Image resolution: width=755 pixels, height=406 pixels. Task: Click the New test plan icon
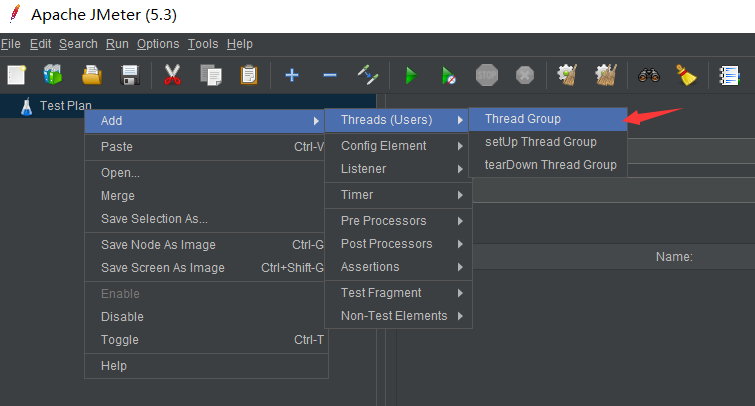pyautogui.click(x=16, y=75)
